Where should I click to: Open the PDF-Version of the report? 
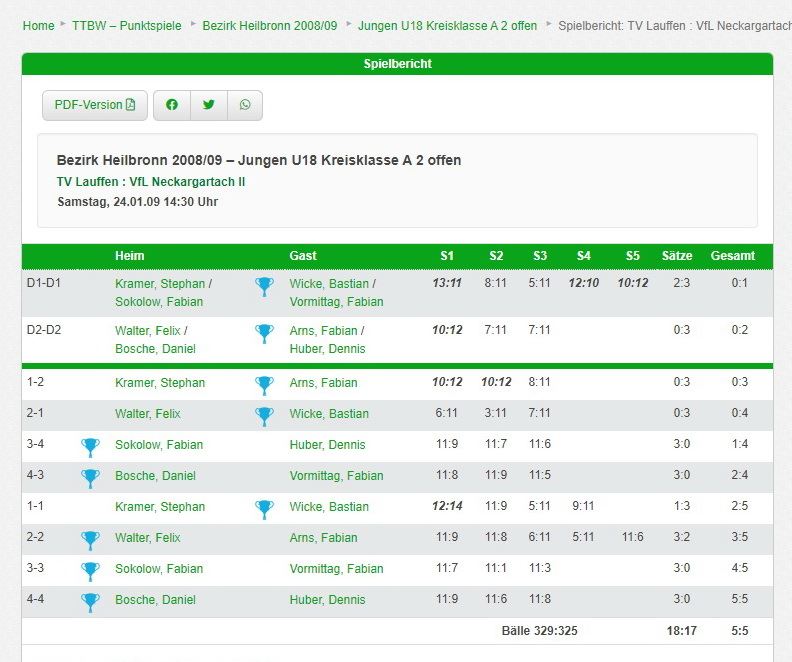click(x=95, y=105)
